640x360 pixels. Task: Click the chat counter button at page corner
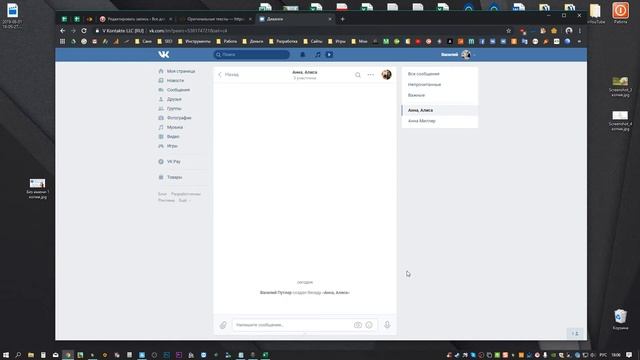(575, 333)
